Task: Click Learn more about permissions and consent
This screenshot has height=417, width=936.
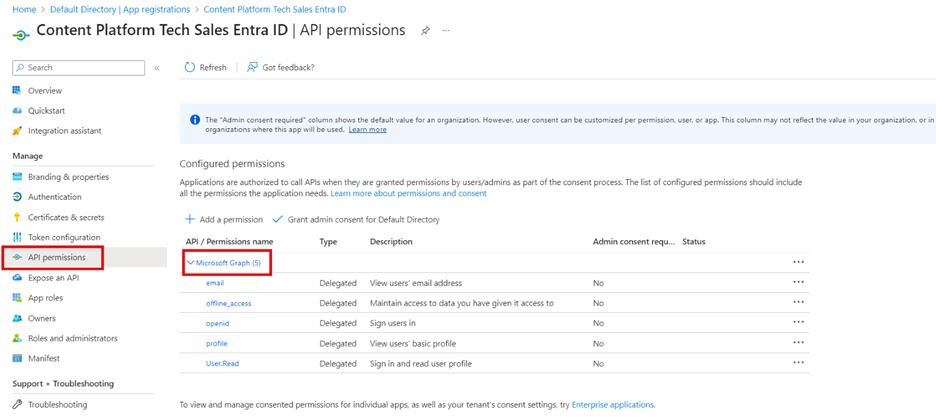Action: (408, 194)
